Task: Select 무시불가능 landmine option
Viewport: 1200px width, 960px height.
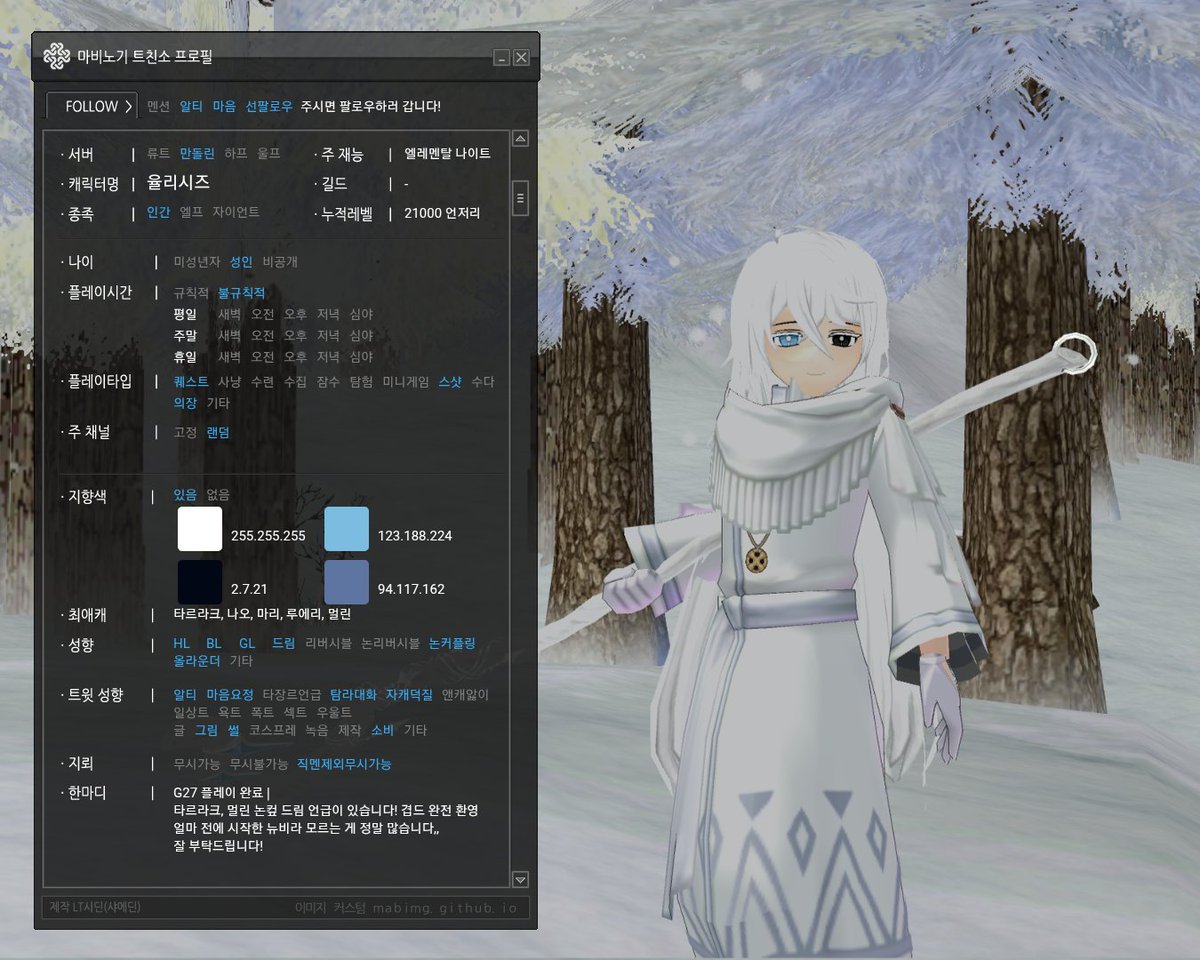Action: pos(259,764)
